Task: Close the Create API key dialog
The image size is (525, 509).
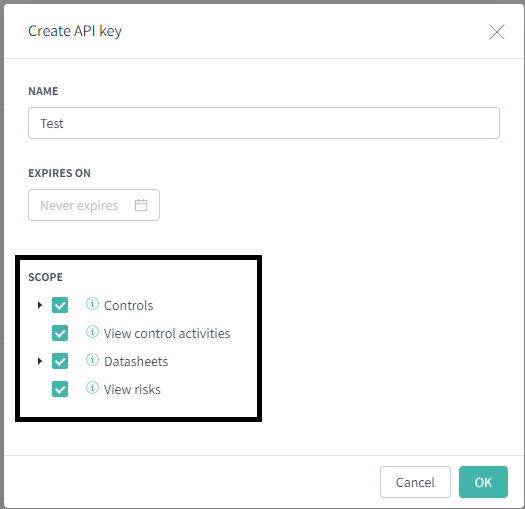Action: coord(497,32)
